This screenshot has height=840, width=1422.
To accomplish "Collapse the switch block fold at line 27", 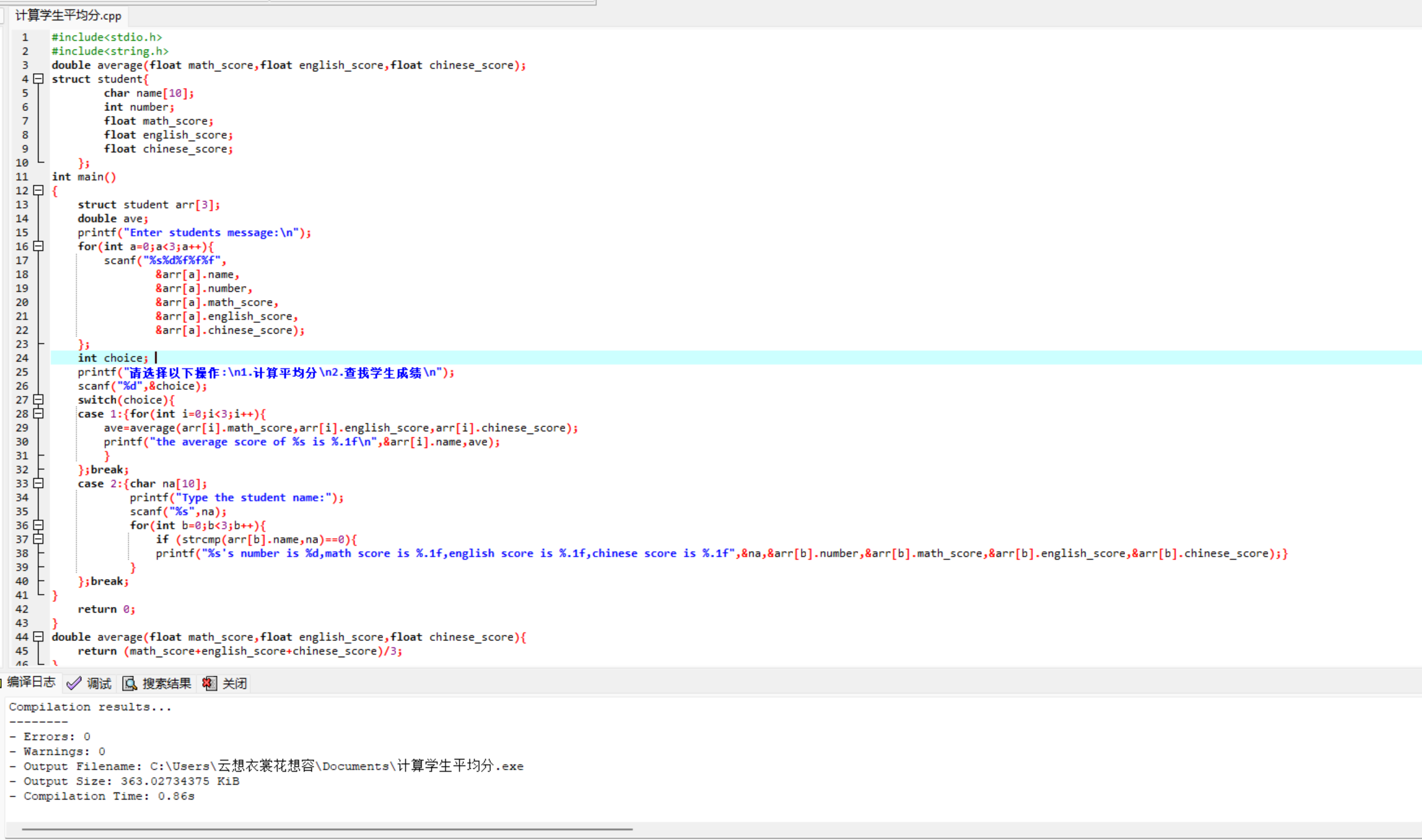I will click(38, 400).
